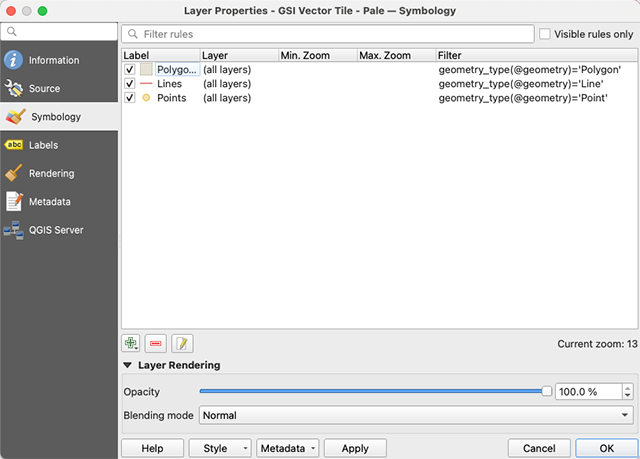
Task: Decrease the opacity with the spinner down arrow
Action: coord(628,395)
